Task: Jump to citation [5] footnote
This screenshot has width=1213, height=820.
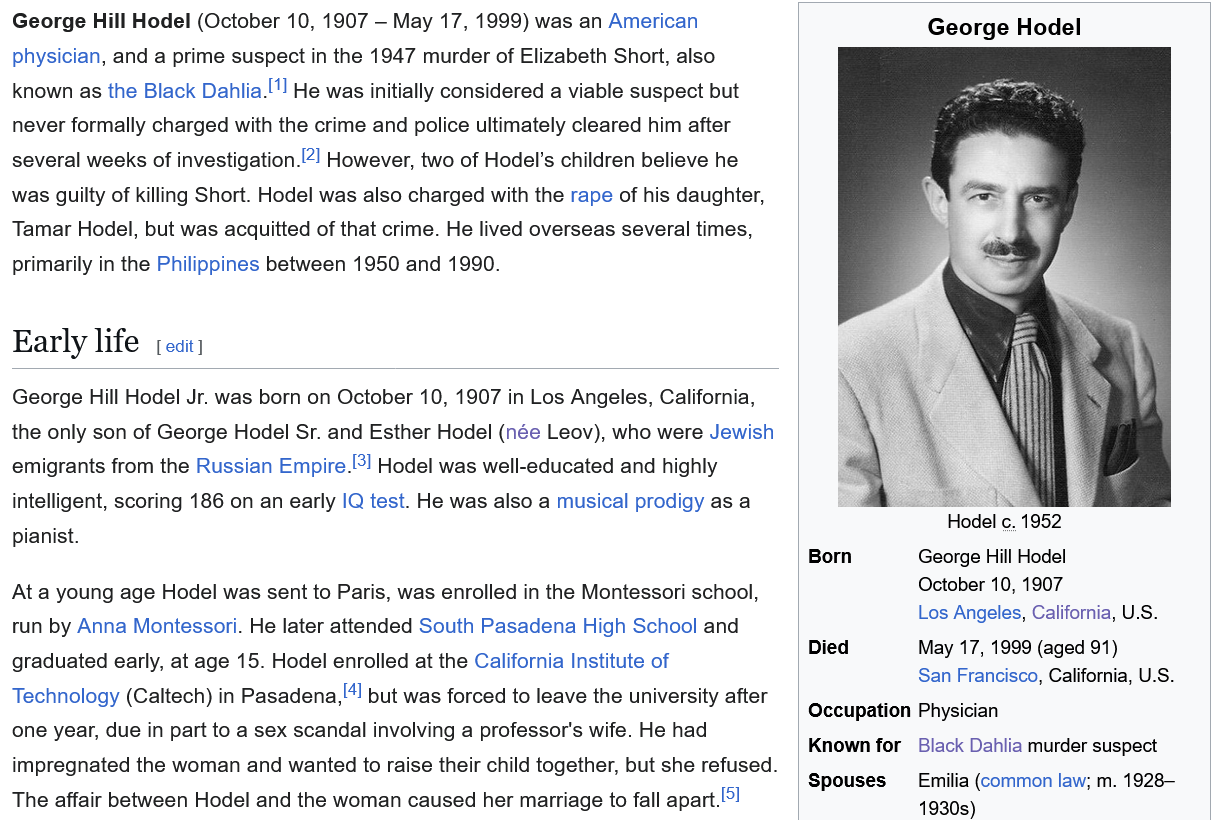Action: click(731, 794)
